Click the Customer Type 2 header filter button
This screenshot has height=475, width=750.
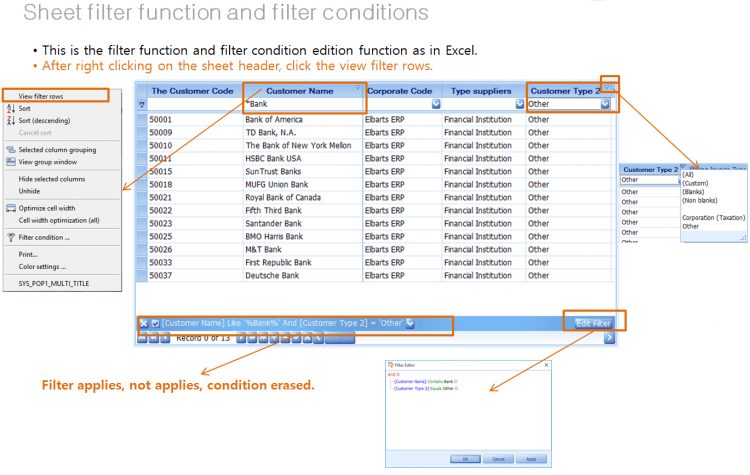[607, 87]
